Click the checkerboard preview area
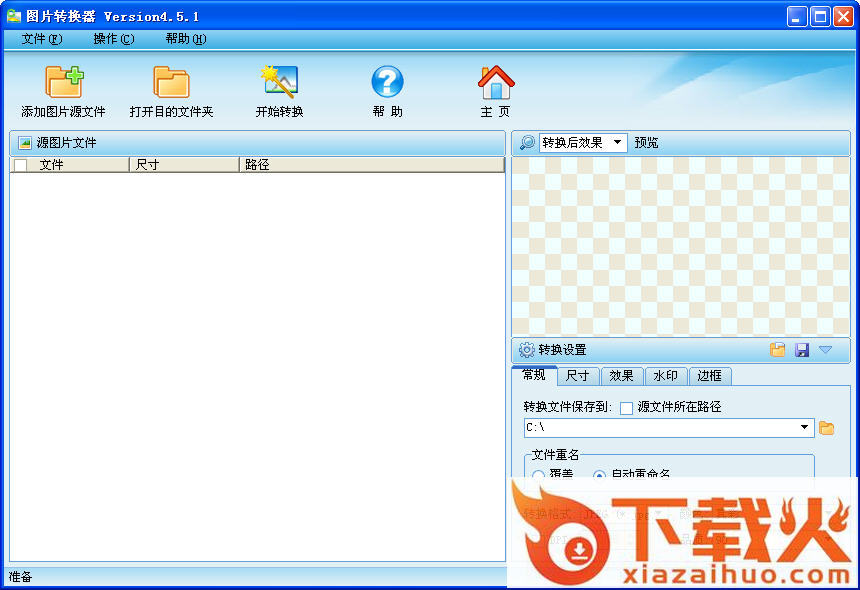The width and height of the screenshot is (860, 590). pos(681,246)
